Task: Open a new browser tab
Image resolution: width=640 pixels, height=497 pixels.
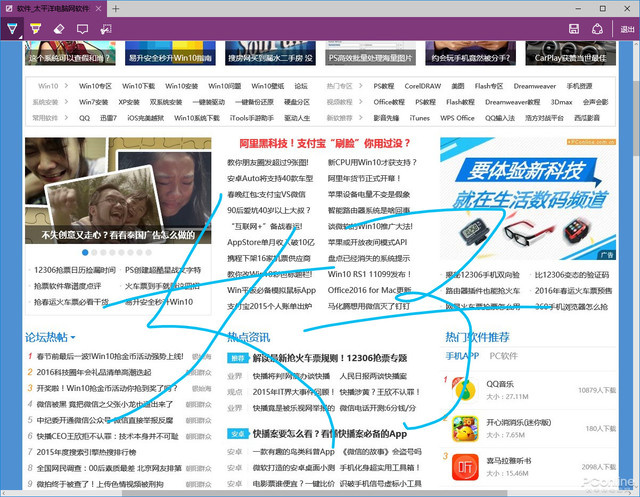Action: pos(116,9)
